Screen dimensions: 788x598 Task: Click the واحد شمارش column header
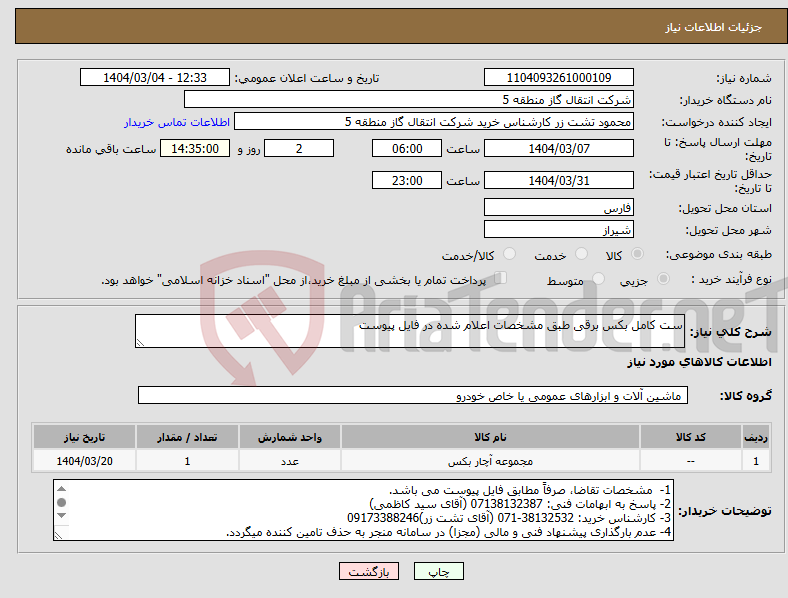(x=290, y=437)
